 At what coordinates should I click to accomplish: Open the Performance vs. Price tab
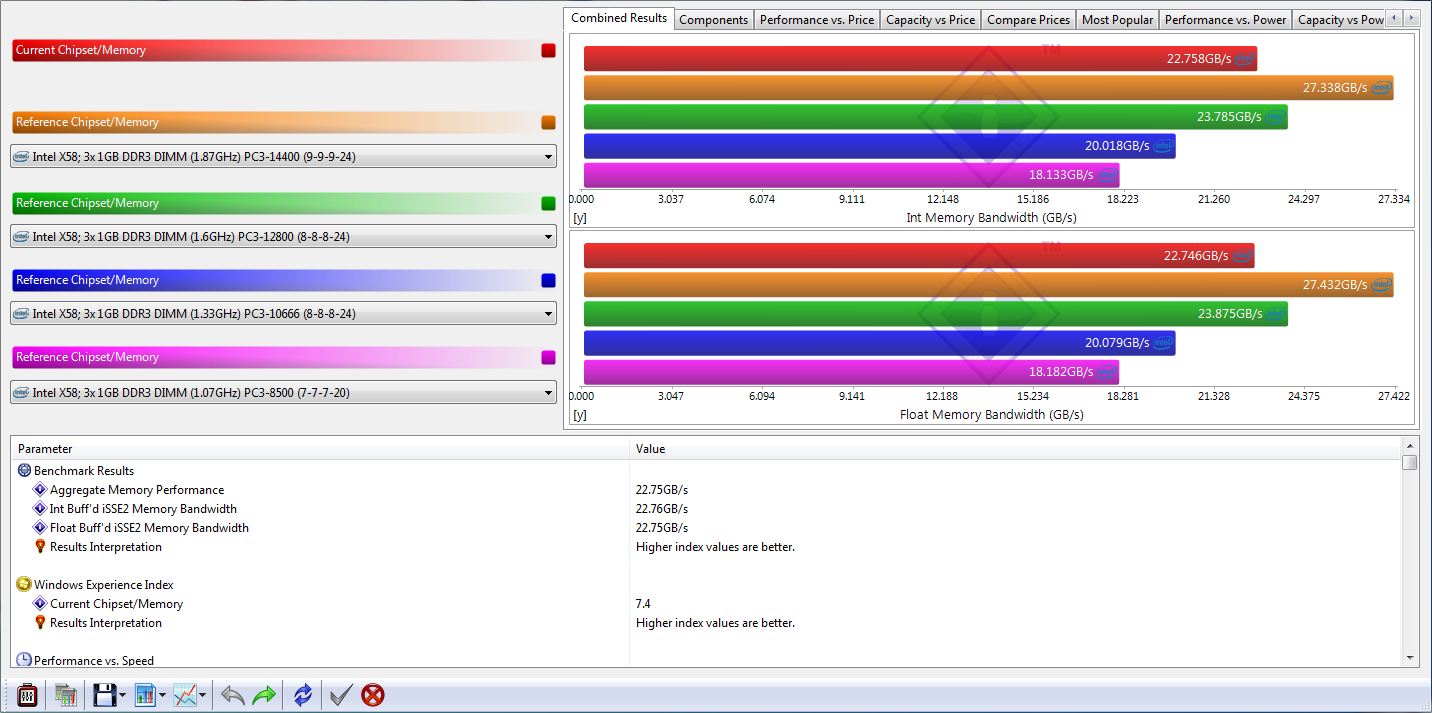pos(817,19)
